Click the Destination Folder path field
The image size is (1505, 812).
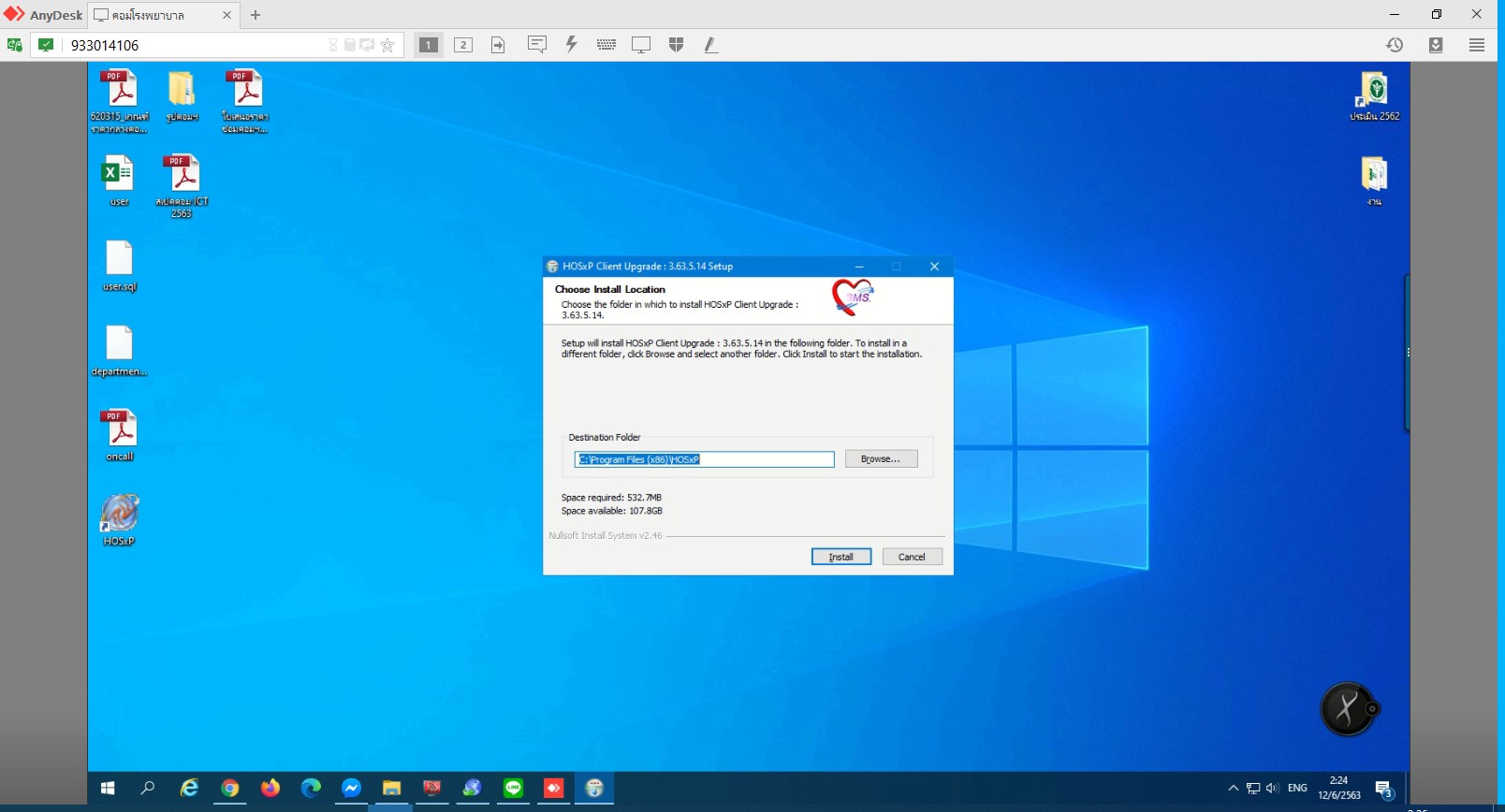coord(704,459)
